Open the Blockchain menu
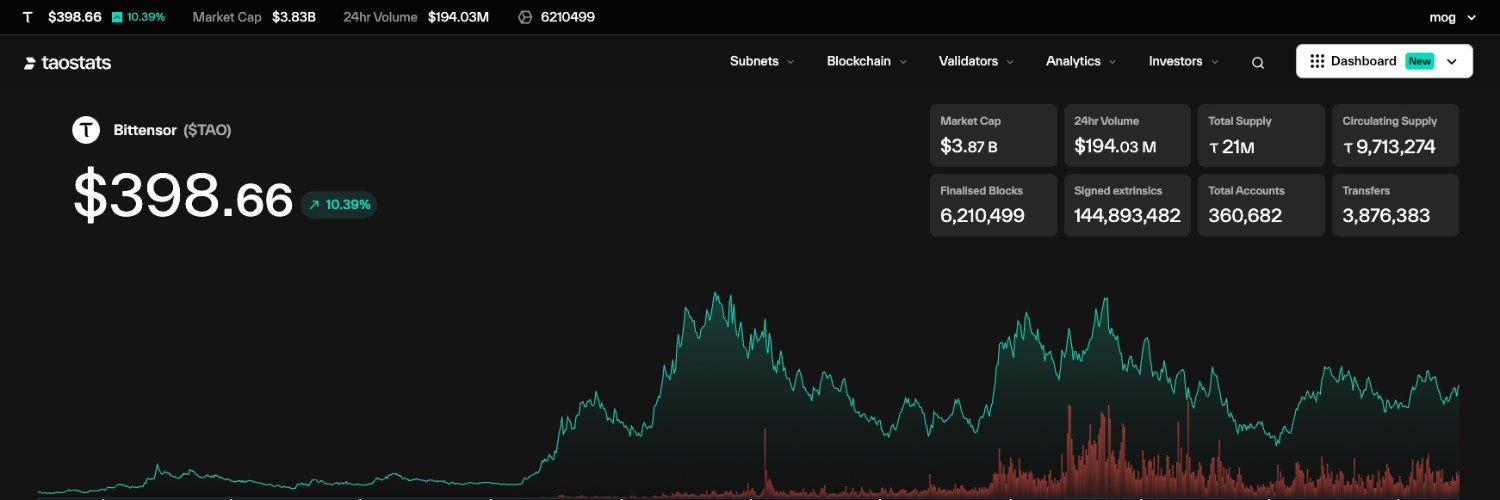Image resolution: width=1500 pixels, height=500 pixels. tap(866, 61)
